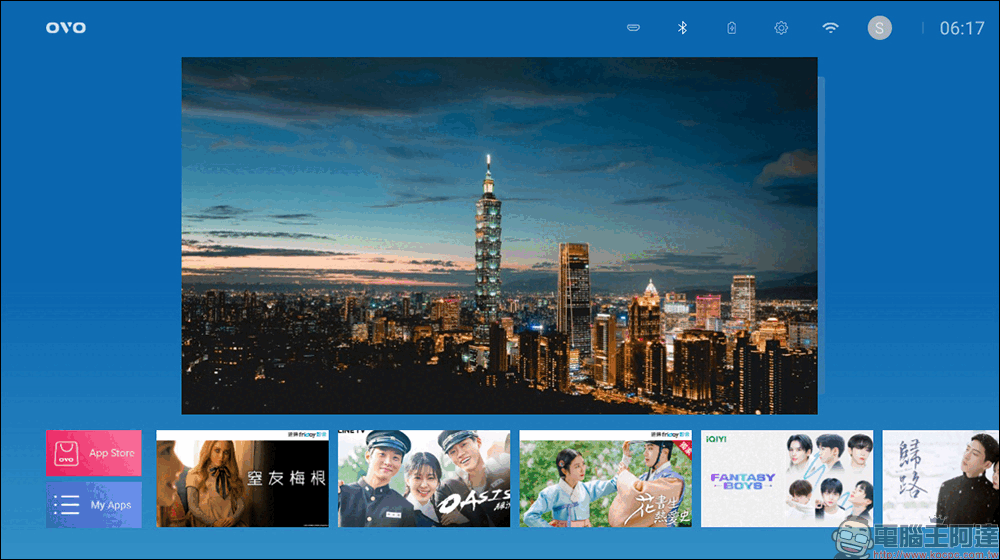Click the iQIYI logo on Fantasy Boys
This screenshot has width=1000, height=560.
click(x=714, y=437)
